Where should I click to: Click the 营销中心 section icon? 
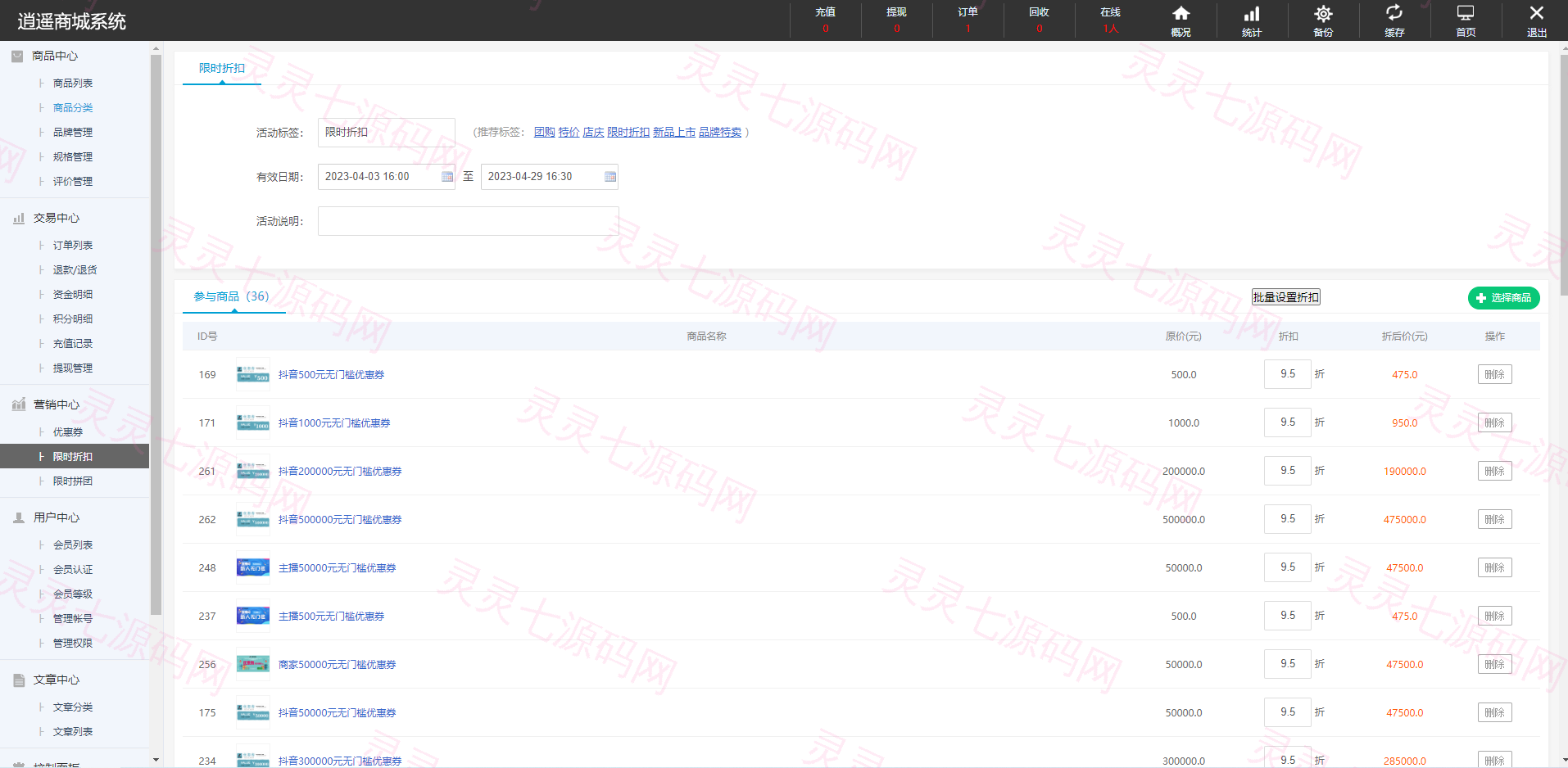[18, 404]
